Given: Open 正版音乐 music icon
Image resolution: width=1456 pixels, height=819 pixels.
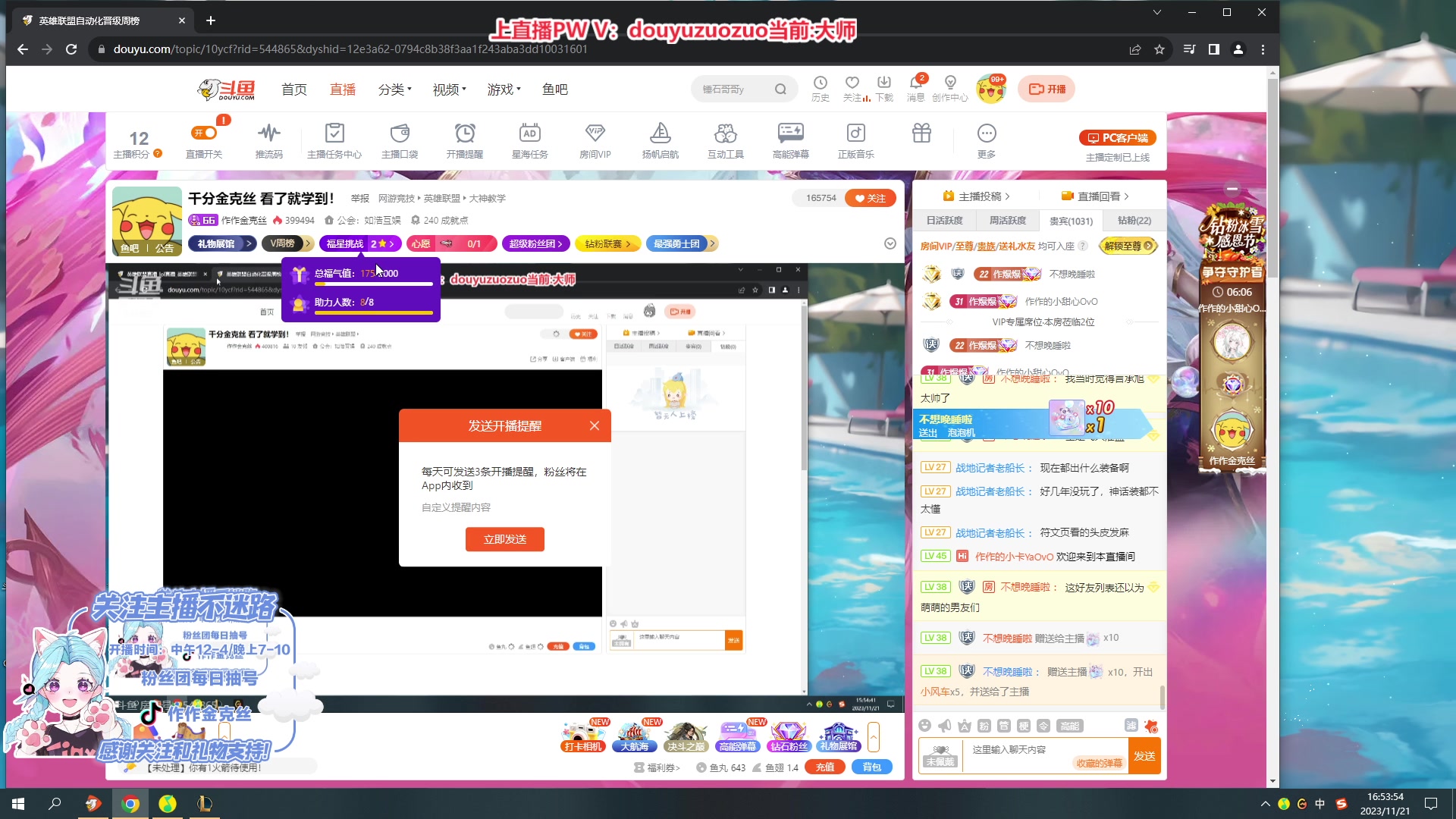Looking at the screenshot, I should click(x=856, y=141).
